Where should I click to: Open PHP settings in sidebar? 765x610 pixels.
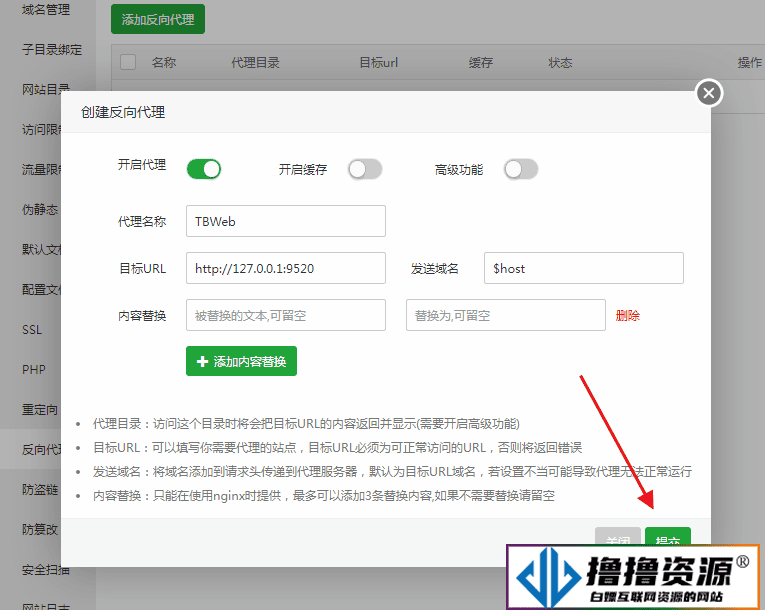34,369
